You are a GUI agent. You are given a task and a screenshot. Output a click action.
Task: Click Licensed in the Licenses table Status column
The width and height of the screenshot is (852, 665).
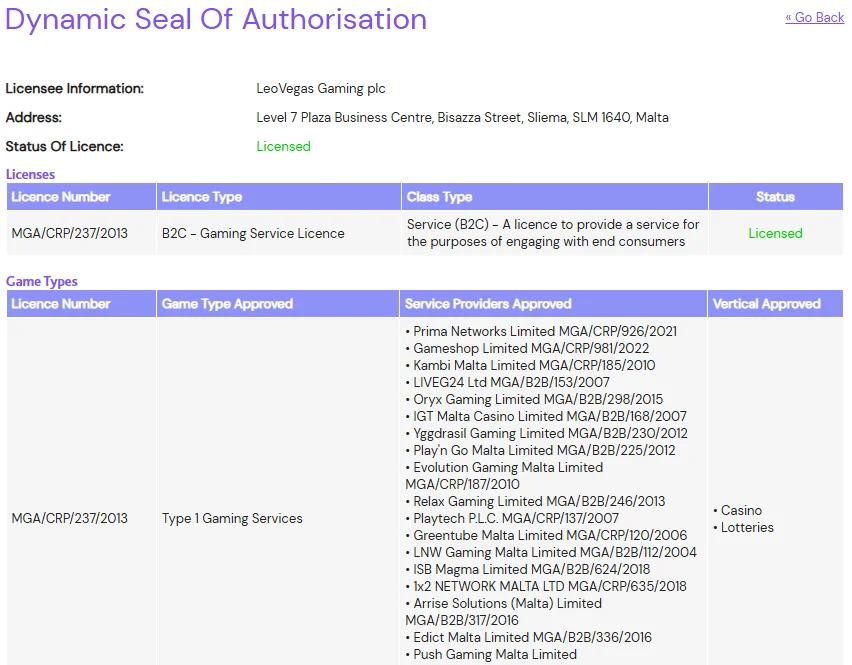(x=775, y=233)
